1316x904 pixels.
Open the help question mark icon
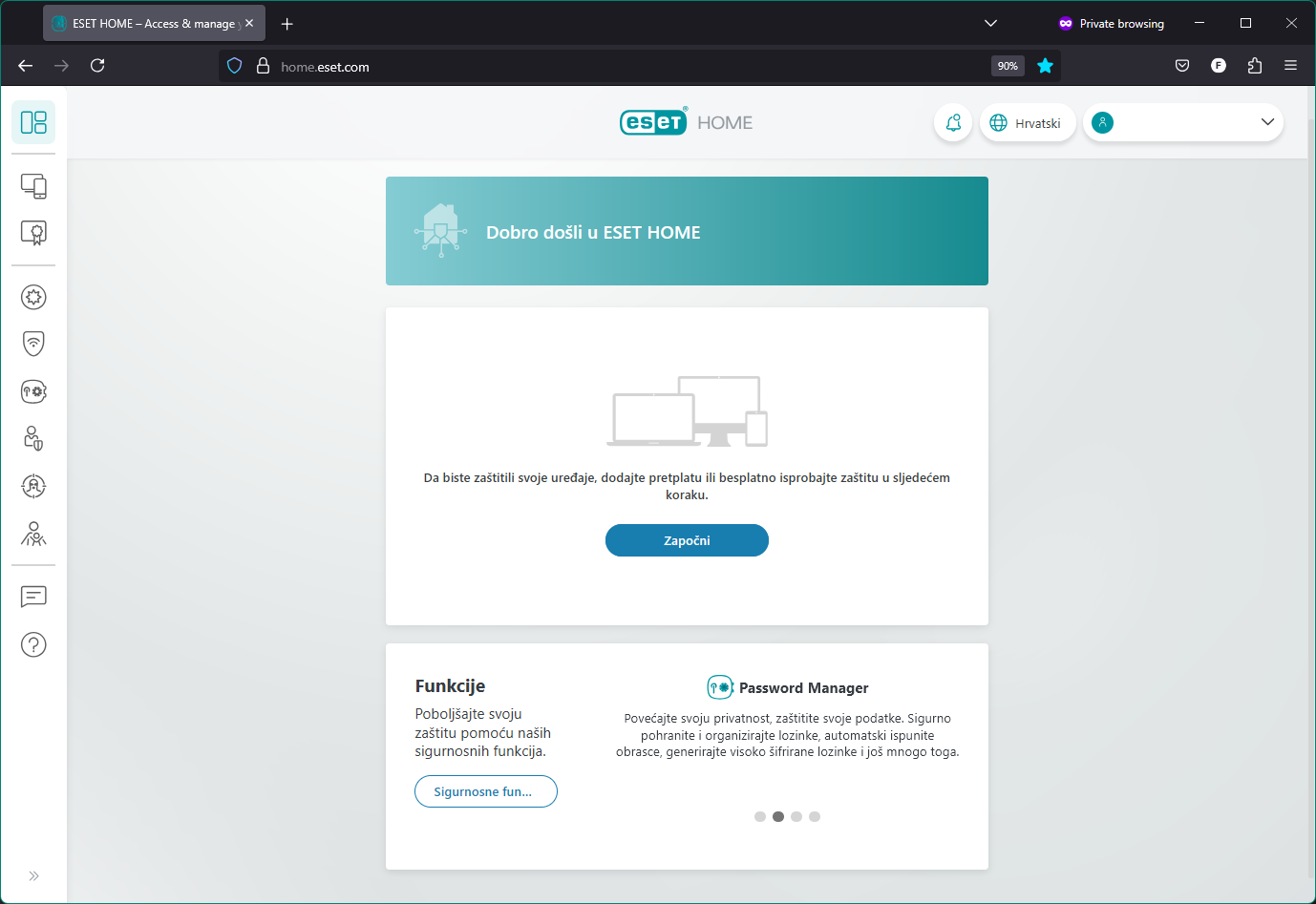point(33,645)
